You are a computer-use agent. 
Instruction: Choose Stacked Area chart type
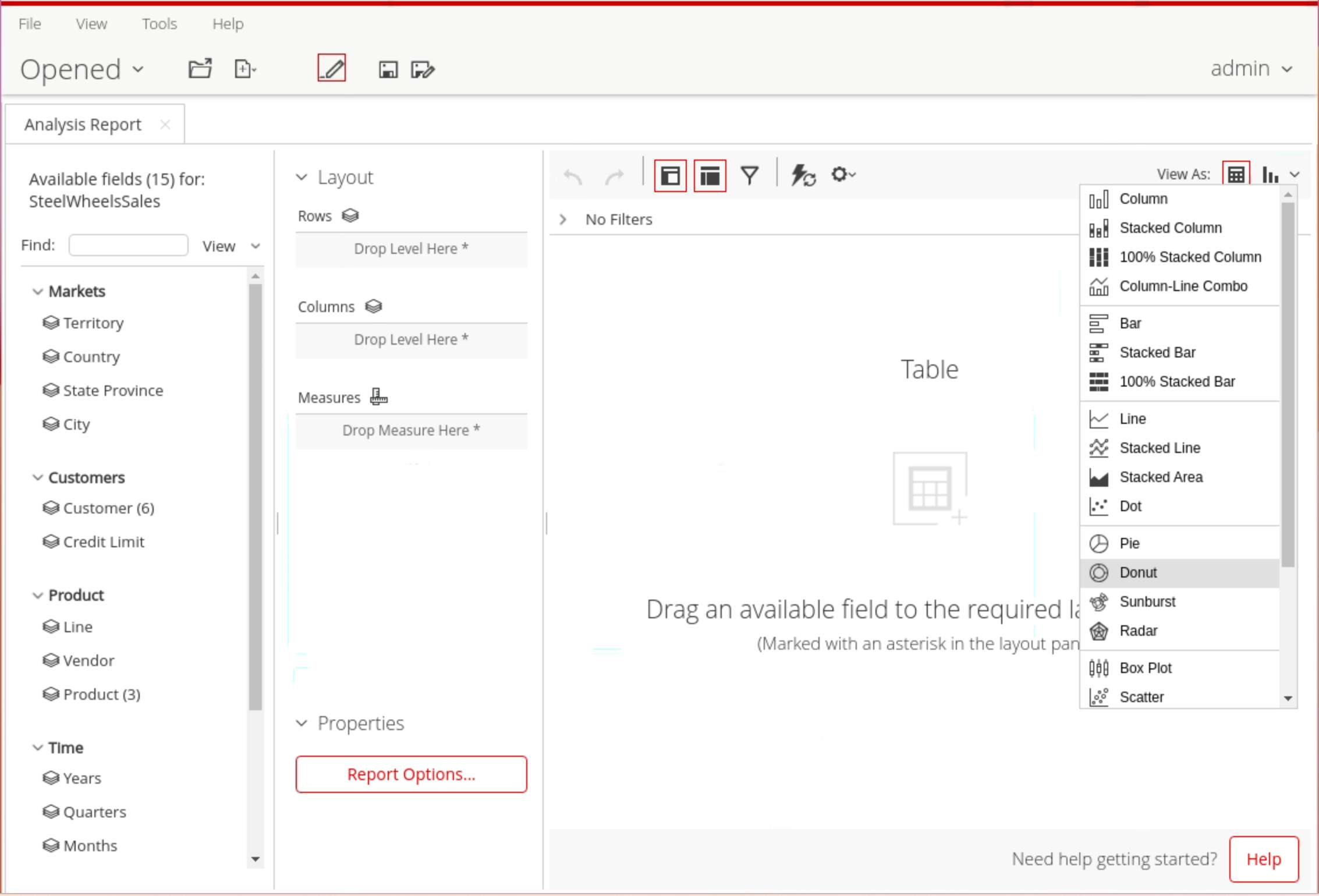click(1161, 477)
